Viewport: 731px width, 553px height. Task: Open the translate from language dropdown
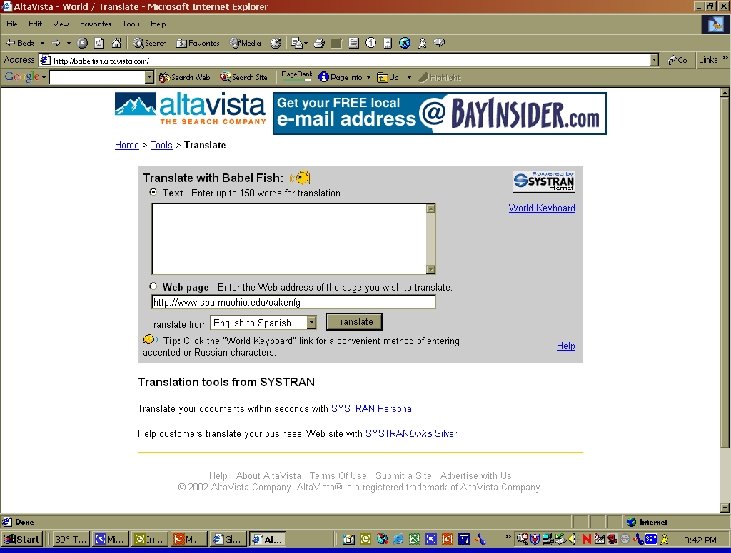point(311,322)
